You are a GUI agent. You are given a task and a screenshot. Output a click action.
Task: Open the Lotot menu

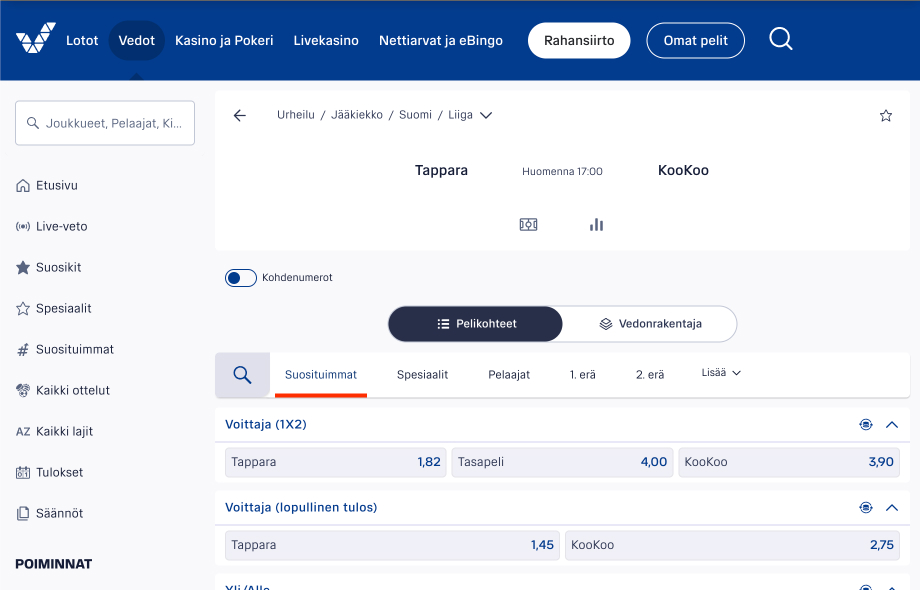tap(82, 40)
